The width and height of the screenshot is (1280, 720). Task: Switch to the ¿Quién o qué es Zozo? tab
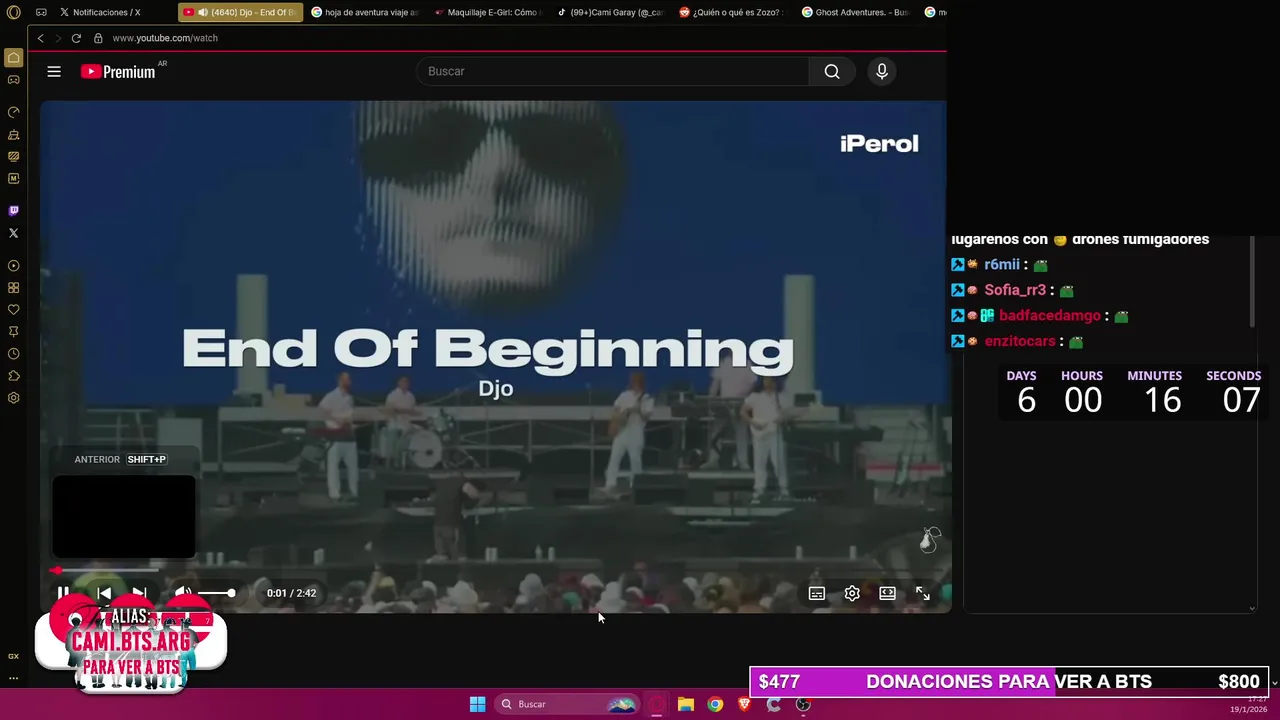(732, 12)
